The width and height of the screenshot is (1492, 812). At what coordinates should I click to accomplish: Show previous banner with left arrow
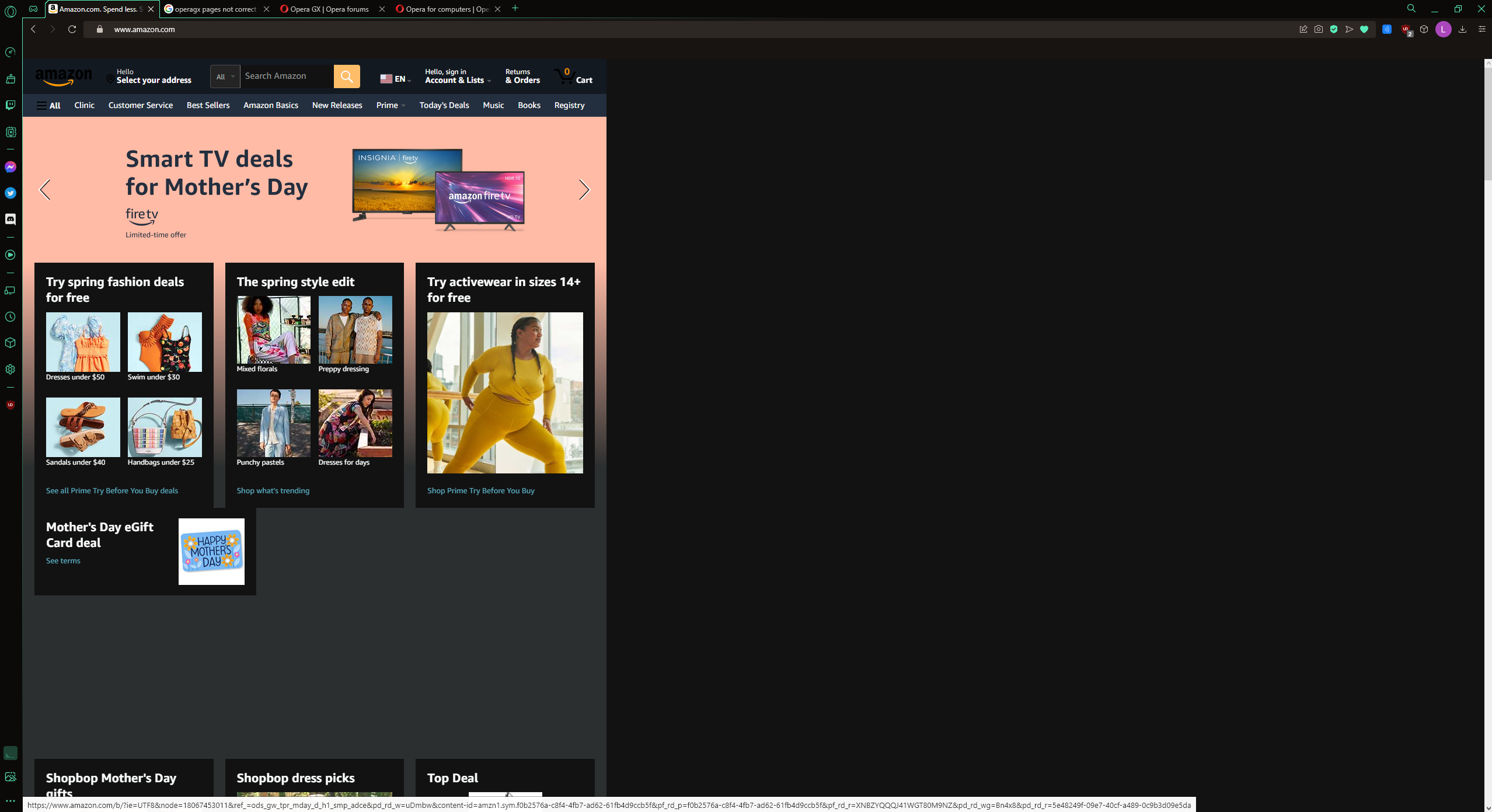click(x=45, y=190)
